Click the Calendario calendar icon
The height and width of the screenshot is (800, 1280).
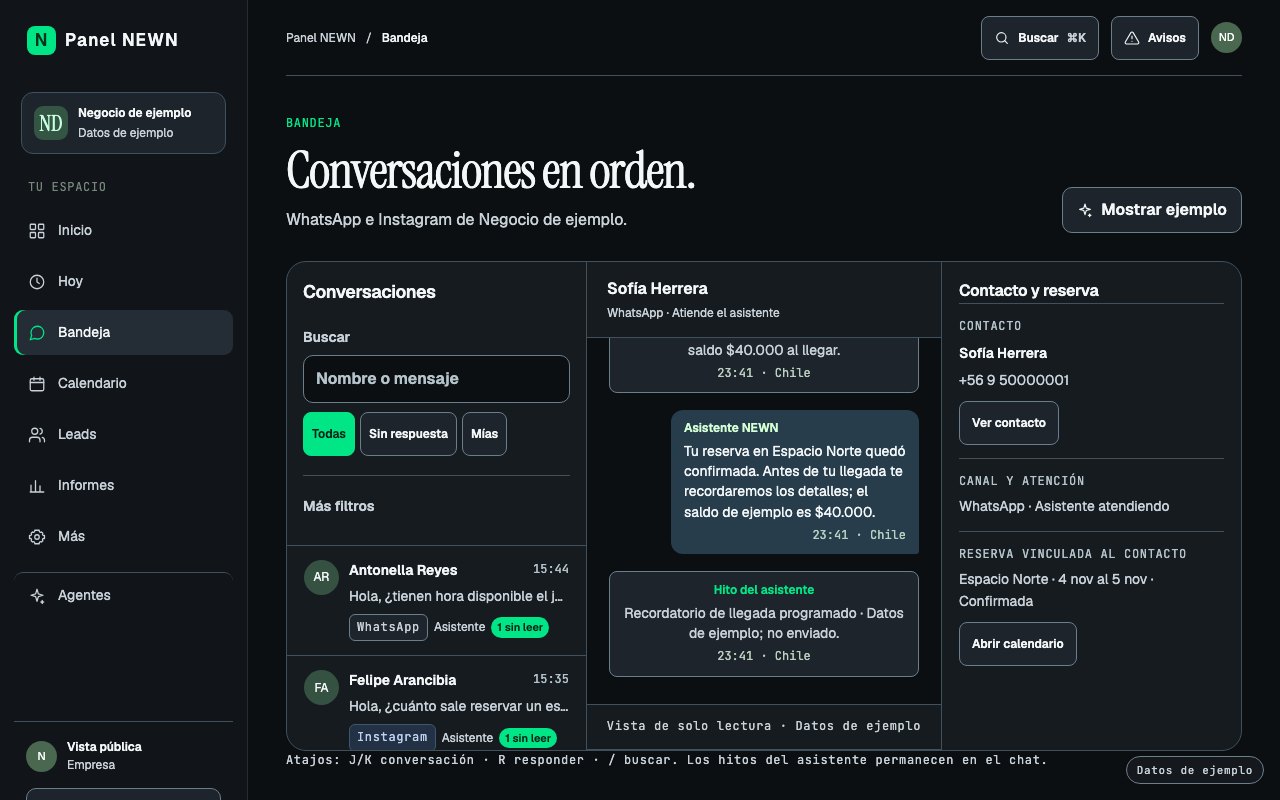37,384
